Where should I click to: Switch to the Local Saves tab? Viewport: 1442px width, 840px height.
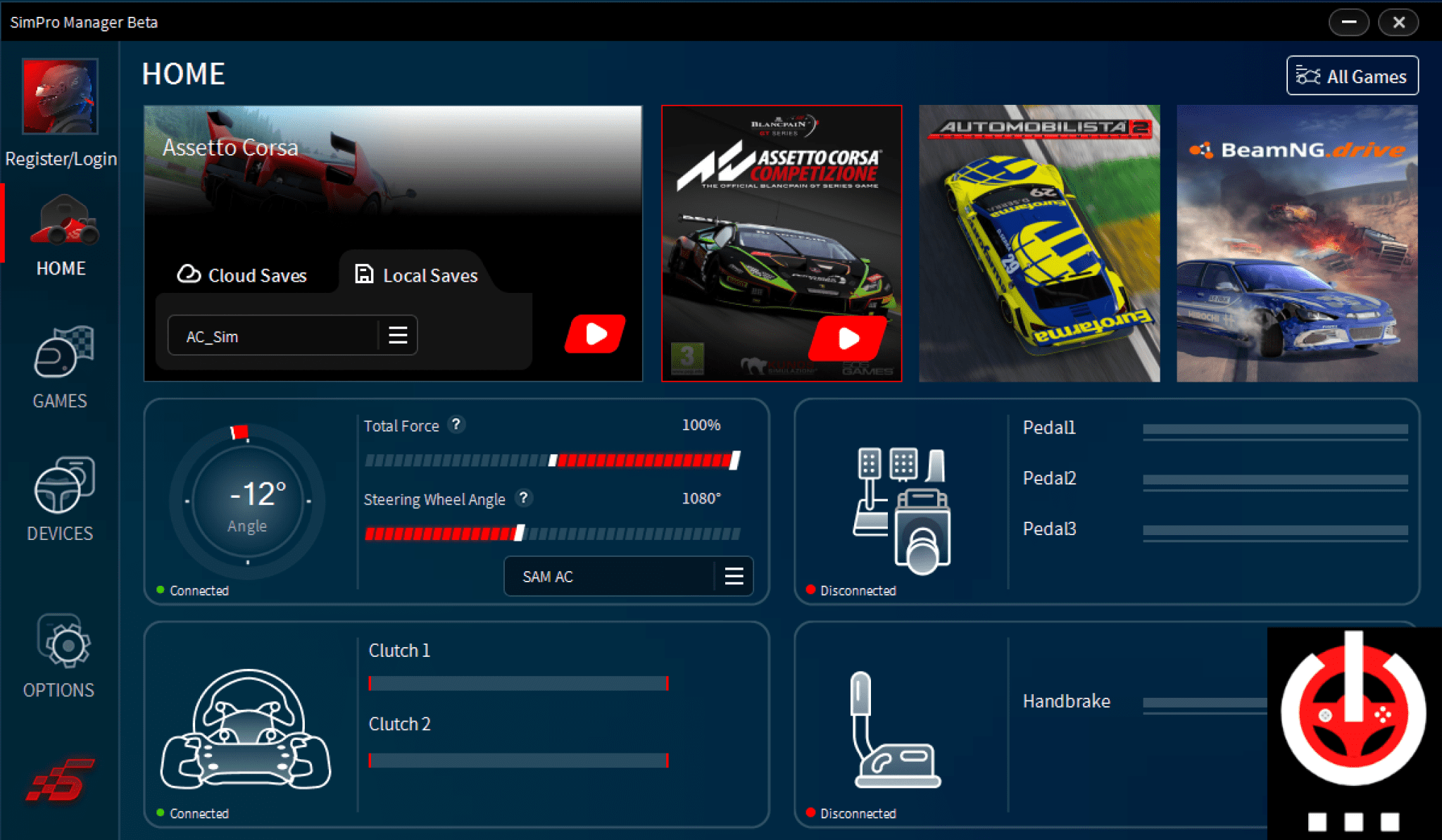[x=415, y=275]
